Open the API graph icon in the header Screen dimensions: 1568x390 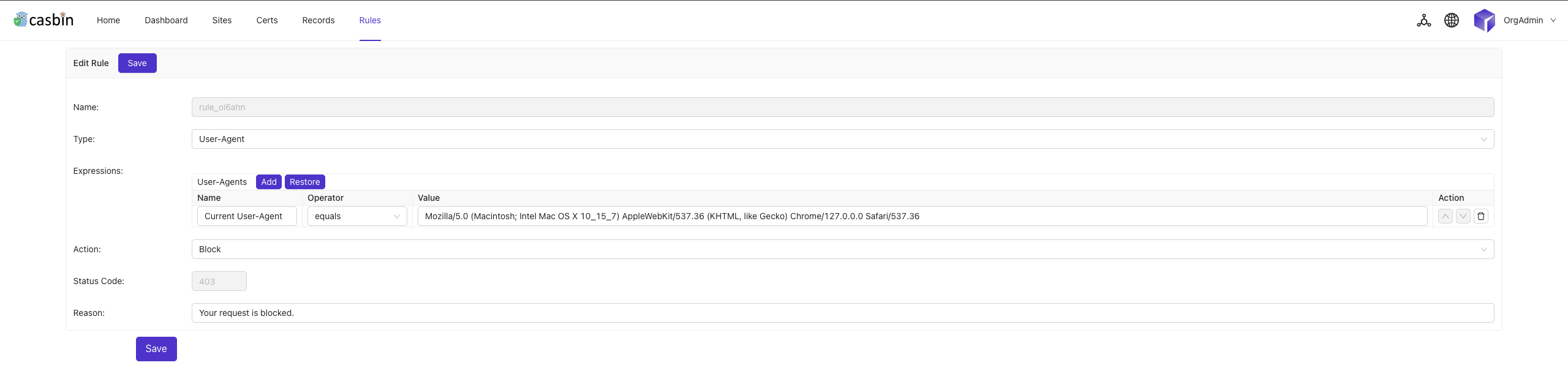coord(1423,20)
